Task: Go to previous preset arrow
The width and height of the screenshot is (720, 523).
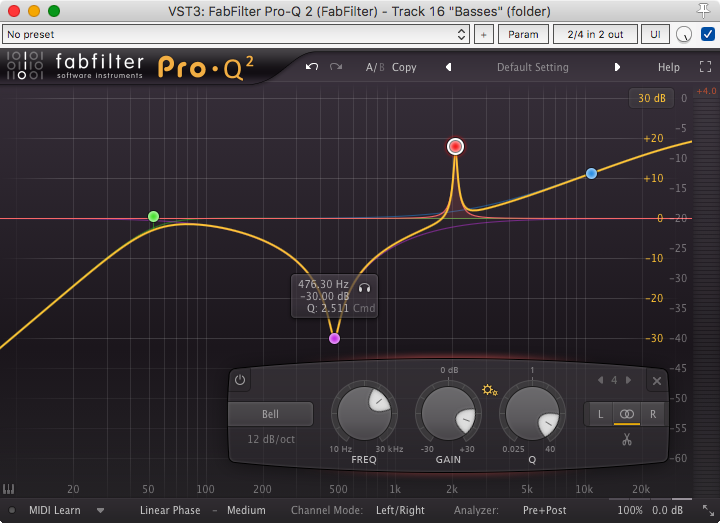Action: click(449, 67)
